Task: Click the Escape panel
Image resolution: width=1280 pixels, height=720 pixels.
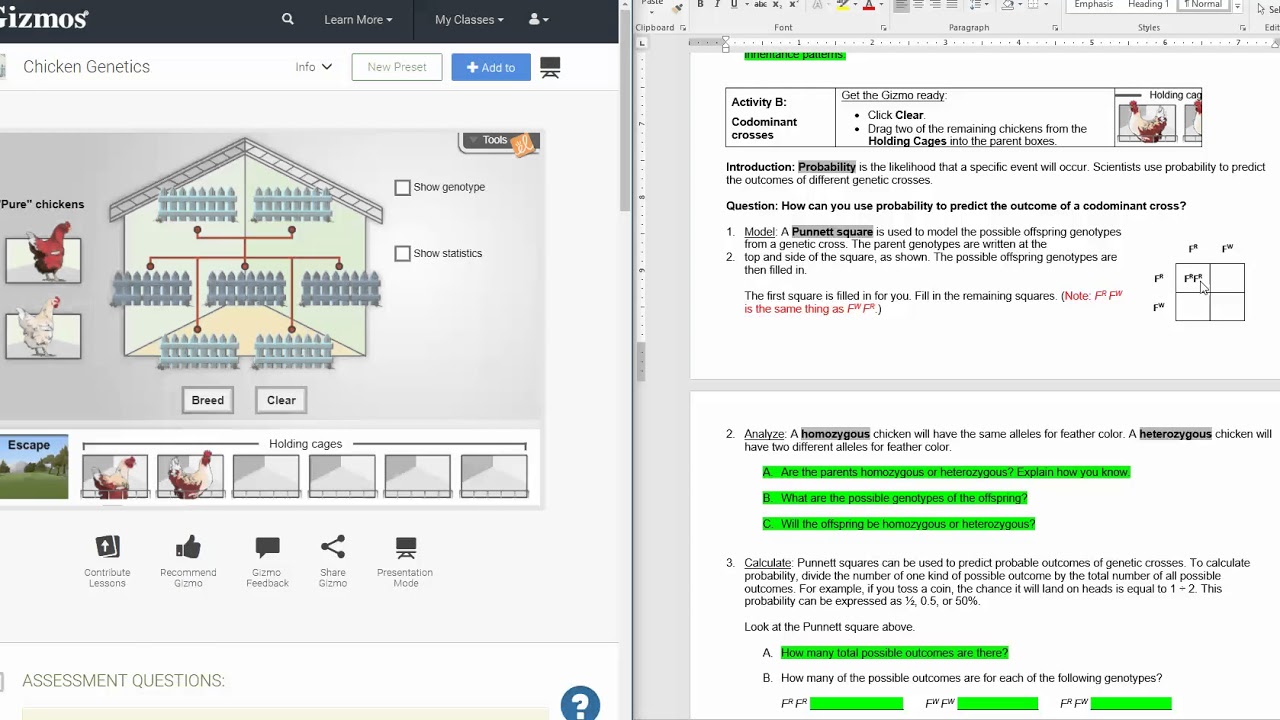Action: (x=34, y=466)
